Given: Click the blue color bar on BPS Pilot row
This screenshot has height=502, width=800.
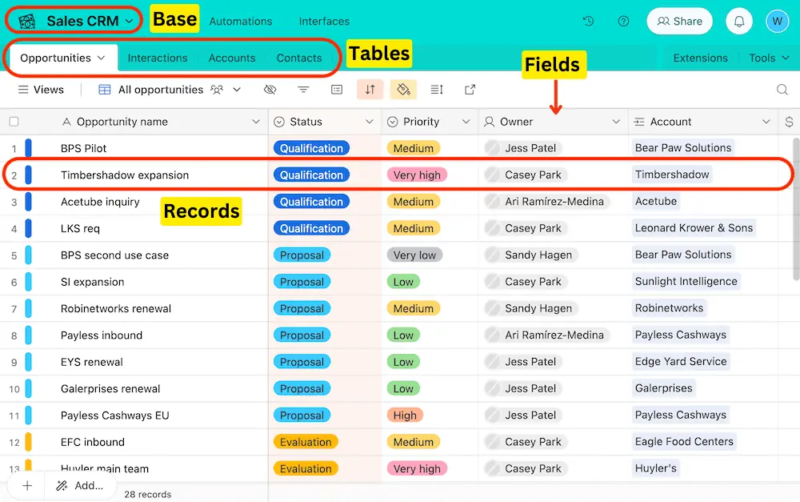Looking at the screenshot, I should (29, 148).
